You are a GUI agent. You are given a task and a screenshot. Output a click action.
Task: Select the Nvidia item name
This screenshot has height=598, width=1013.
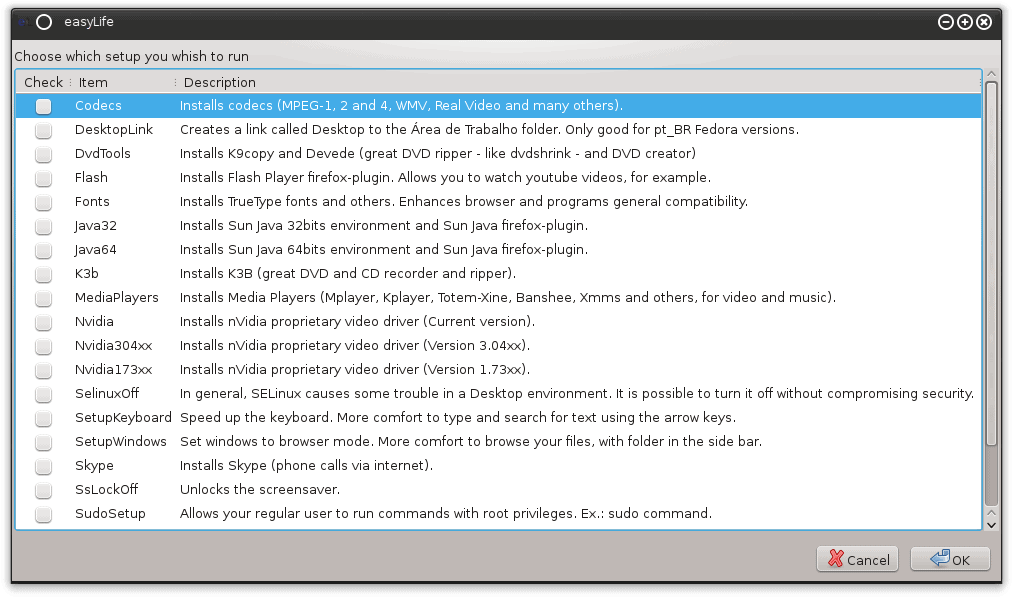pos(94,322)
